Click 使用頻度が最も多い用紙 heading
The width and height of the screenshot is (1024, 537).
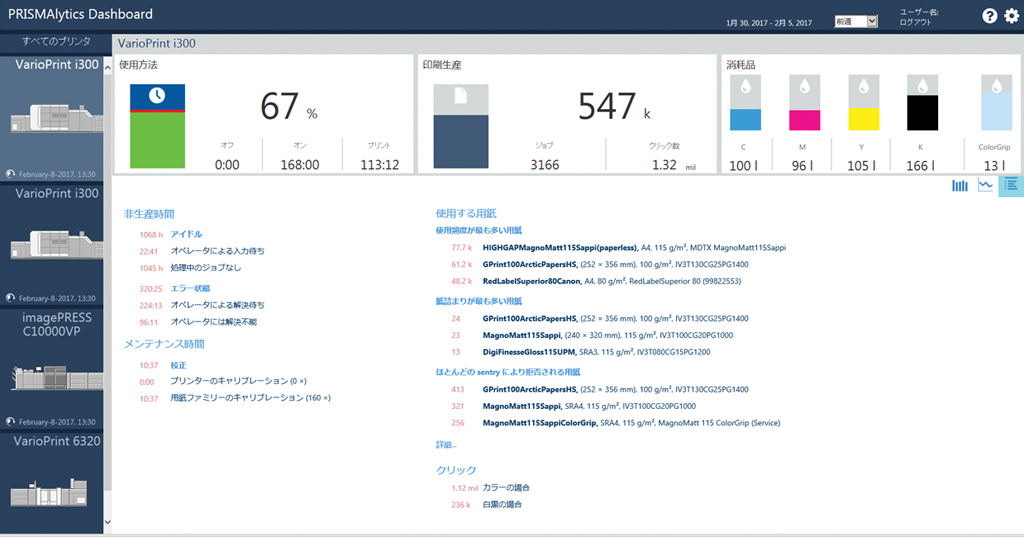click(479, 231)
